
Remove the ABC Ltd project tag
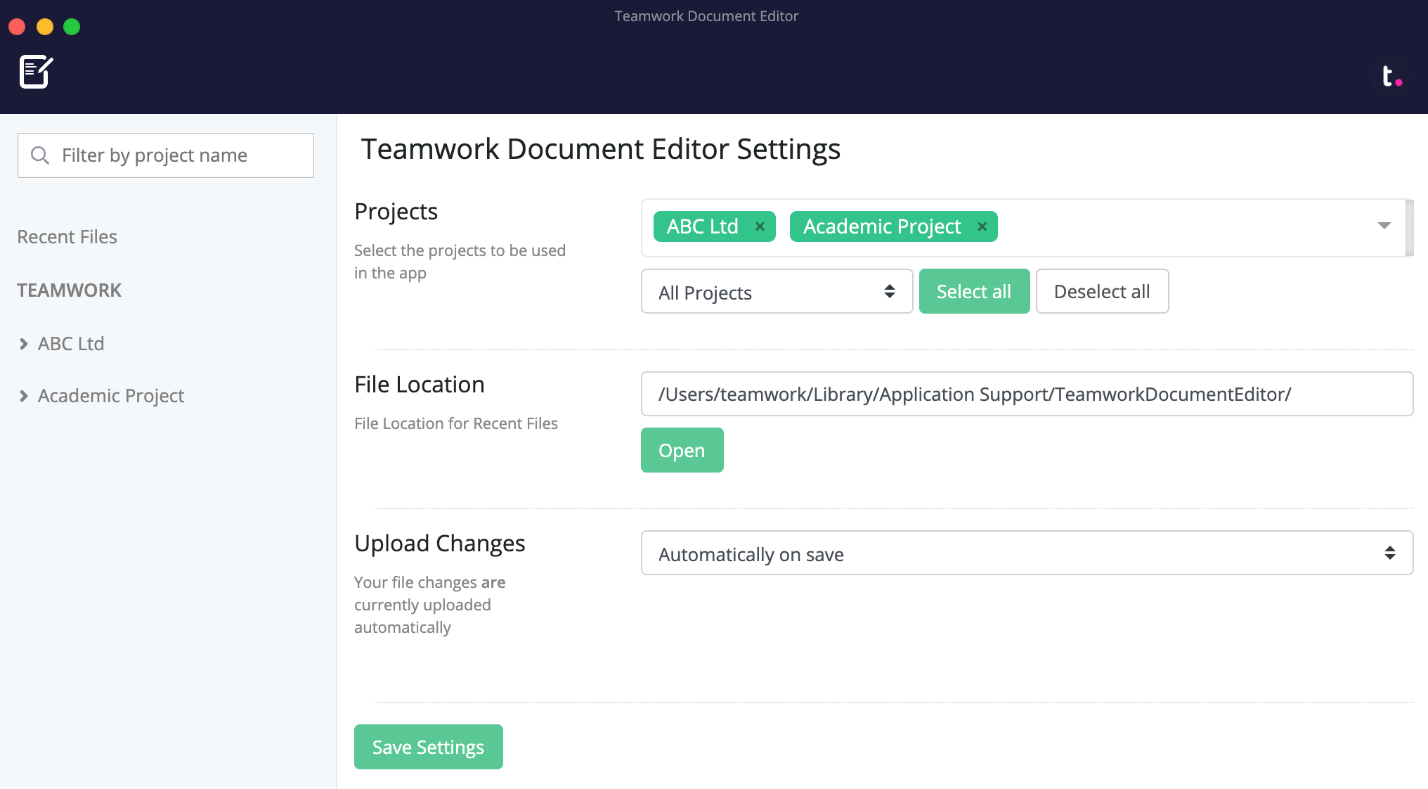click(760, 227)
